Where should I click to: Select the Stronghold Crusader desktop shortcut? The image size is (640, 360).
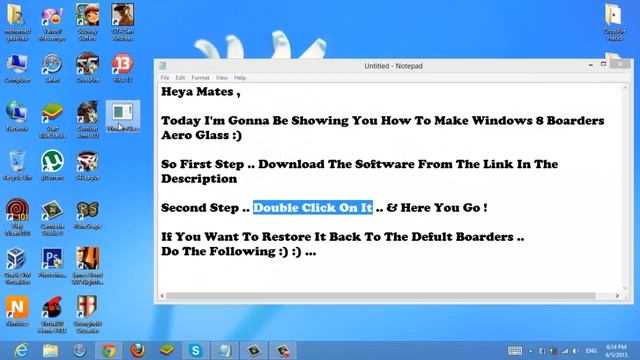(x=87, y=314)
